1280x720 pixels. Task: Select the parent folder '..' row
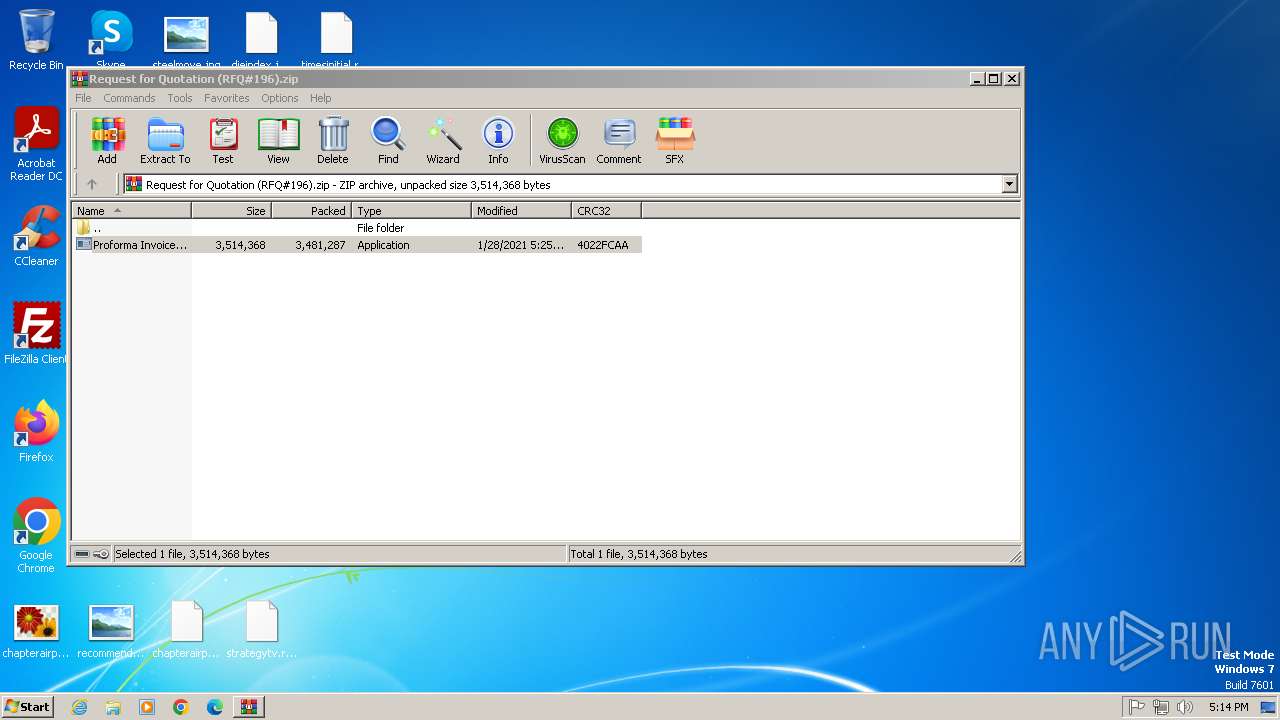358,228
